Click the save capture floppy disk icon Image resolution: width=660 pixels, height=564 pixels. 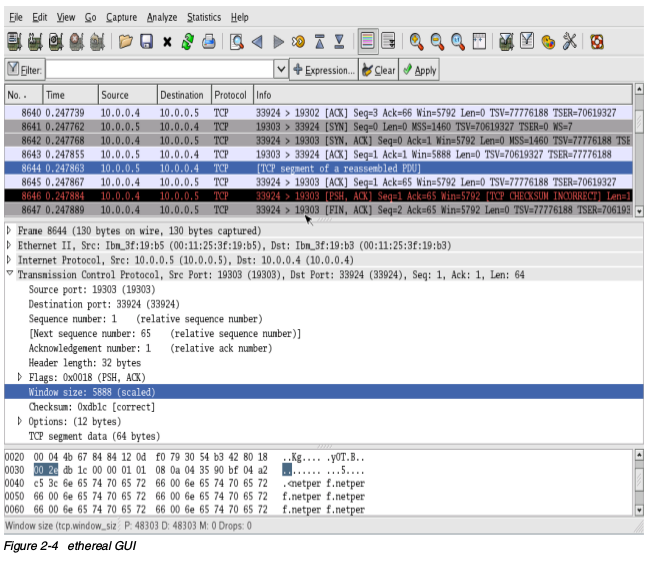(146, 42)
